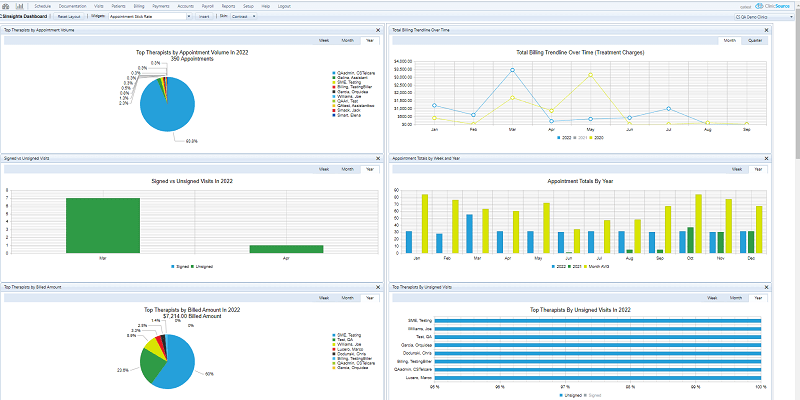Open the bar chart dashboard icon
800x400 pixels.
tap(19, 6)
